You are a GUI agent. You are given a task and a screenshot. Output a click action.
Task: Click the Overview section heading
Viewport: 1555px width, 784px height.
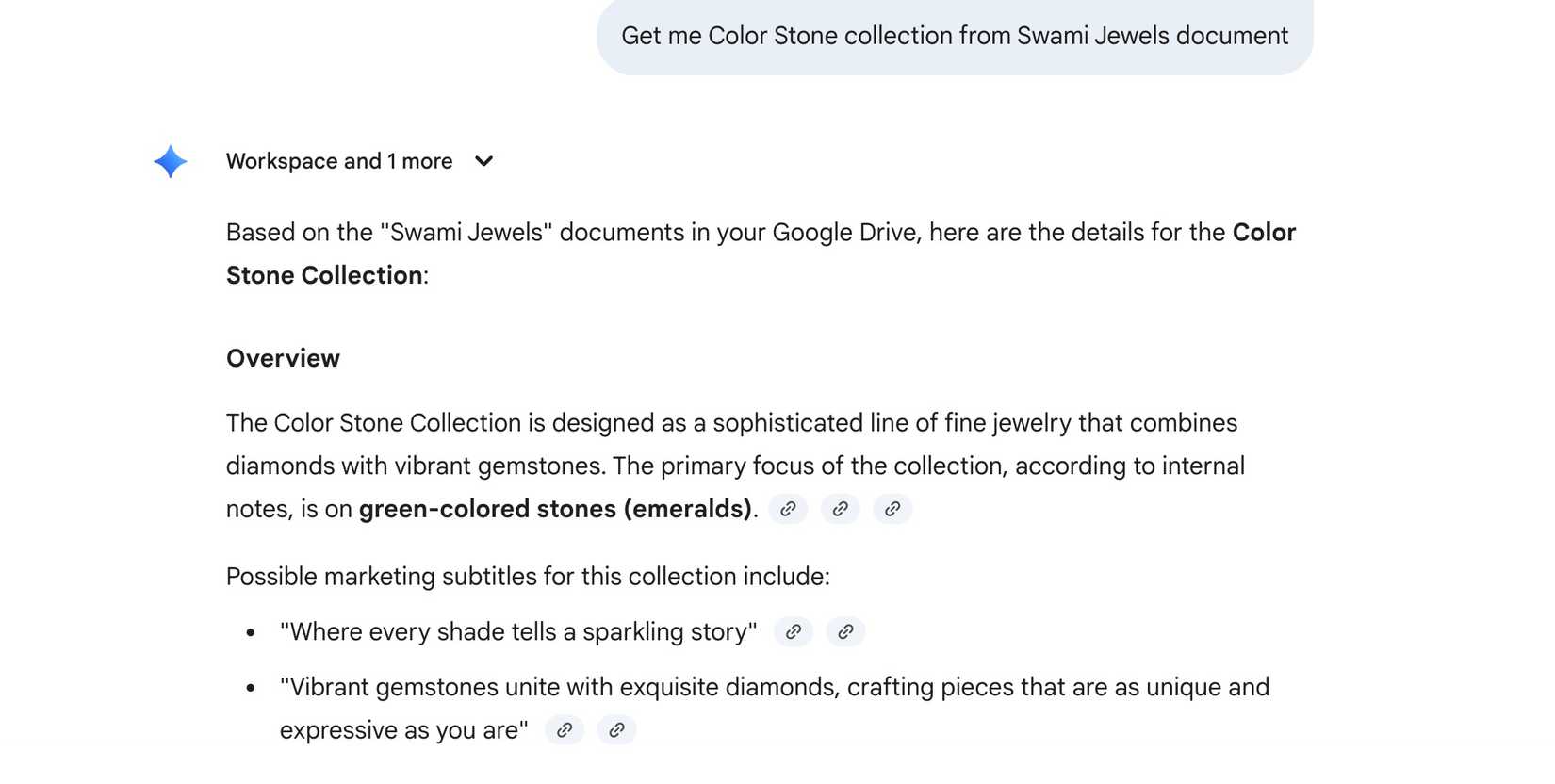(x=283, y=358)
